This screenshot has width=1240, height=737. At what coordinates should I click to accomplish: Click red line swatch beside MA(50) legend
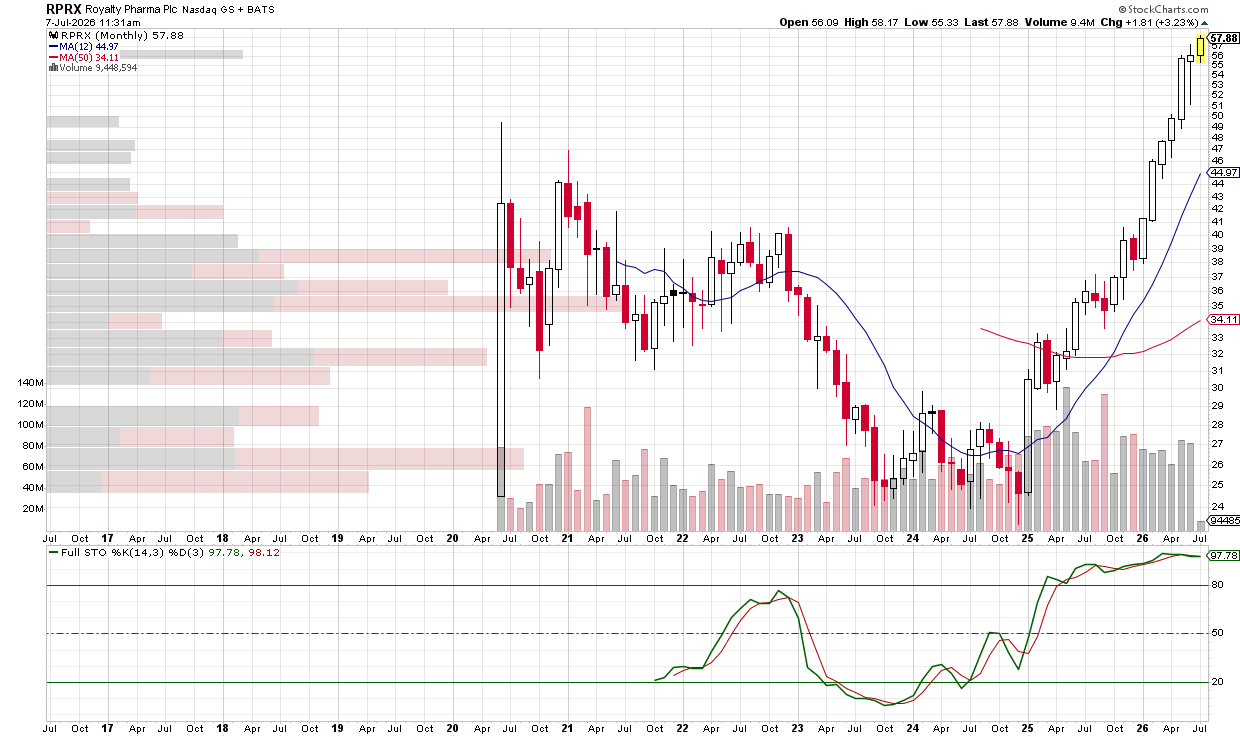tap(53, 58)
